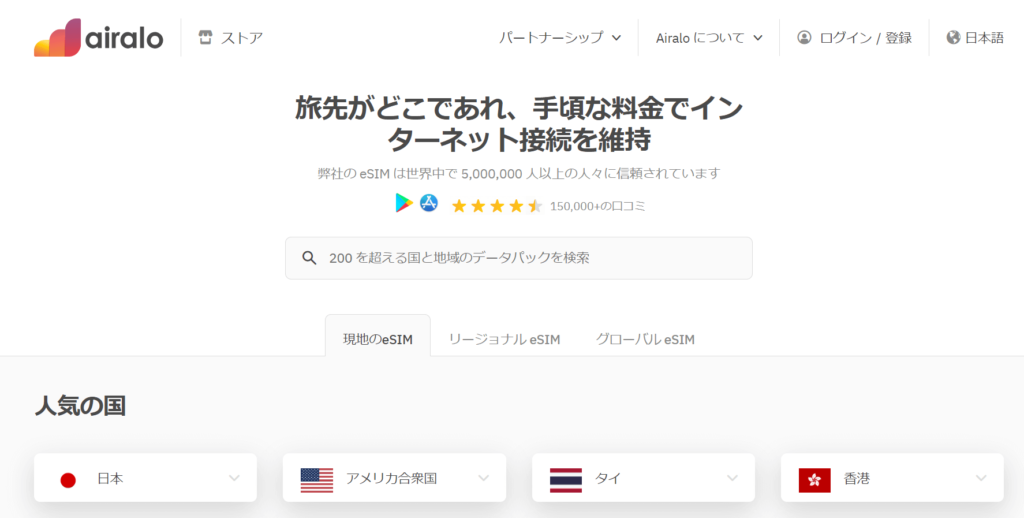Expand the タイ card chevron
The width and height of the screenshot is (1024, 518).
(733, 478)
